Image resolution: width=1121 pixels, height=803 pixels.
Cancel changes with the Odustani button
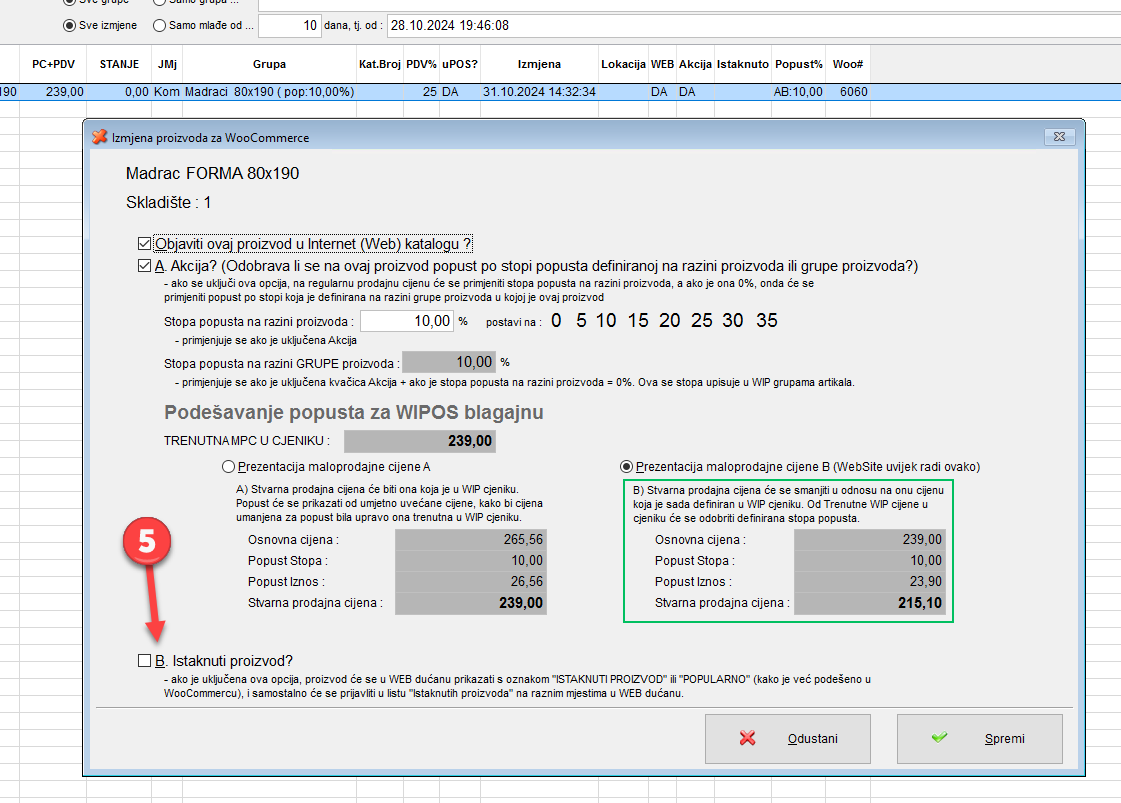coord(787,739)
